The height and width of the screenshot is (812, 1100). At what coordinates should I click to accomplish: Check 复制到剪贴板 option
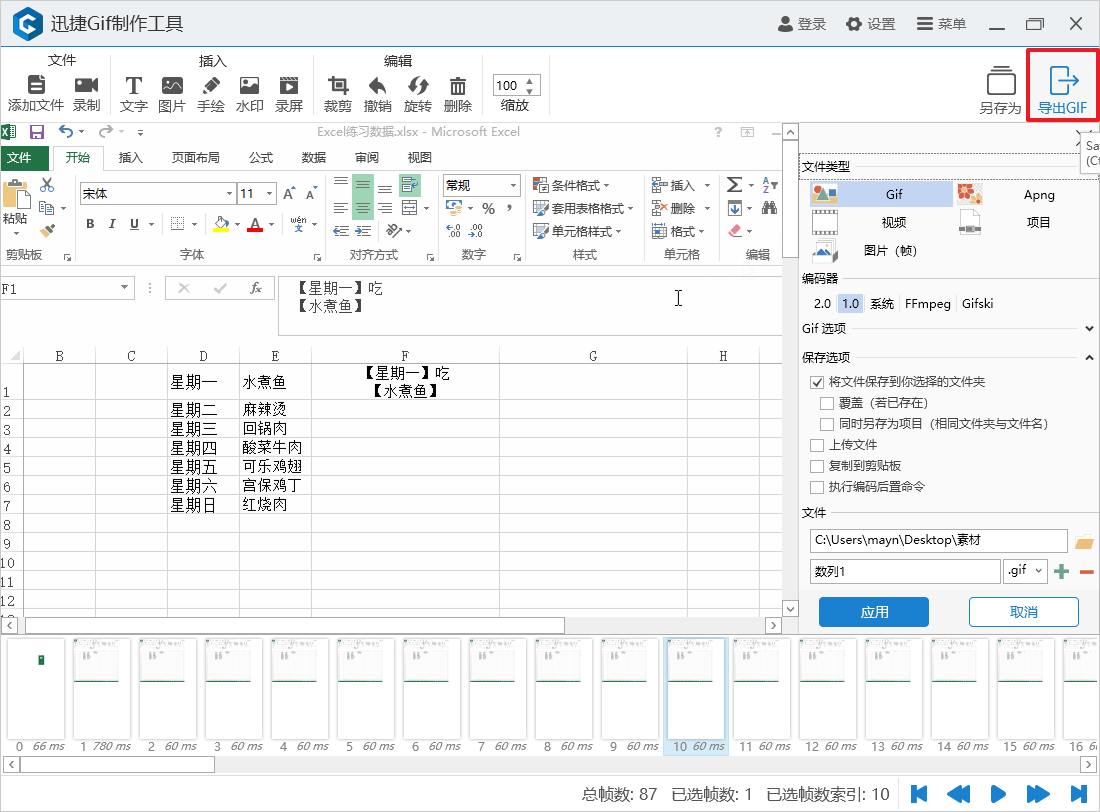pyautogui.click(x=816, y=465)
